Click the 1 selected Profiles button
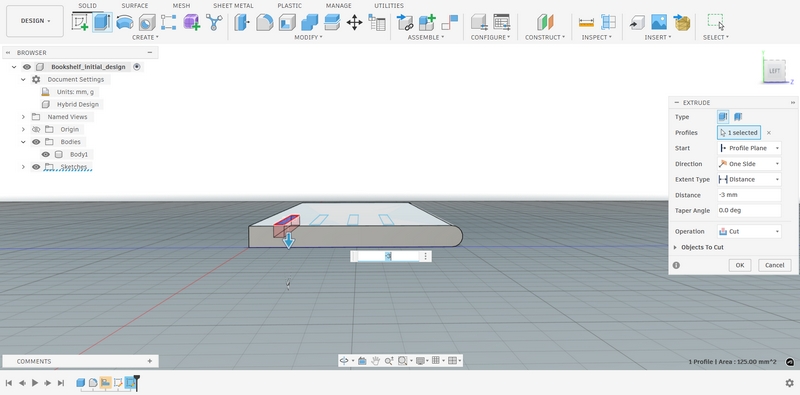800x395 pixels. [739, 133]
